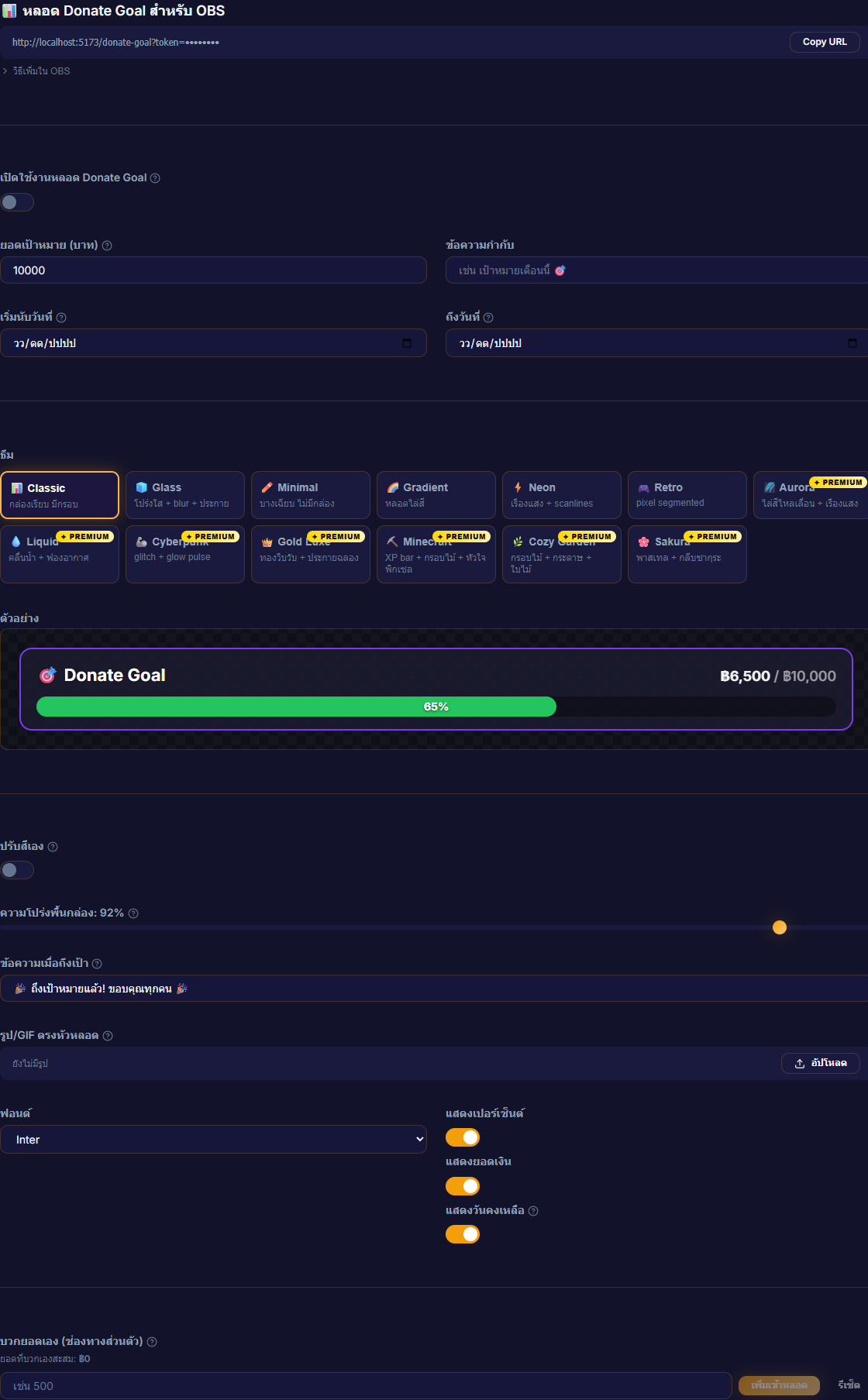Click the Liquid theme water drop icon
Viewport: 868px width, 1400px height.
click(15, 542)
